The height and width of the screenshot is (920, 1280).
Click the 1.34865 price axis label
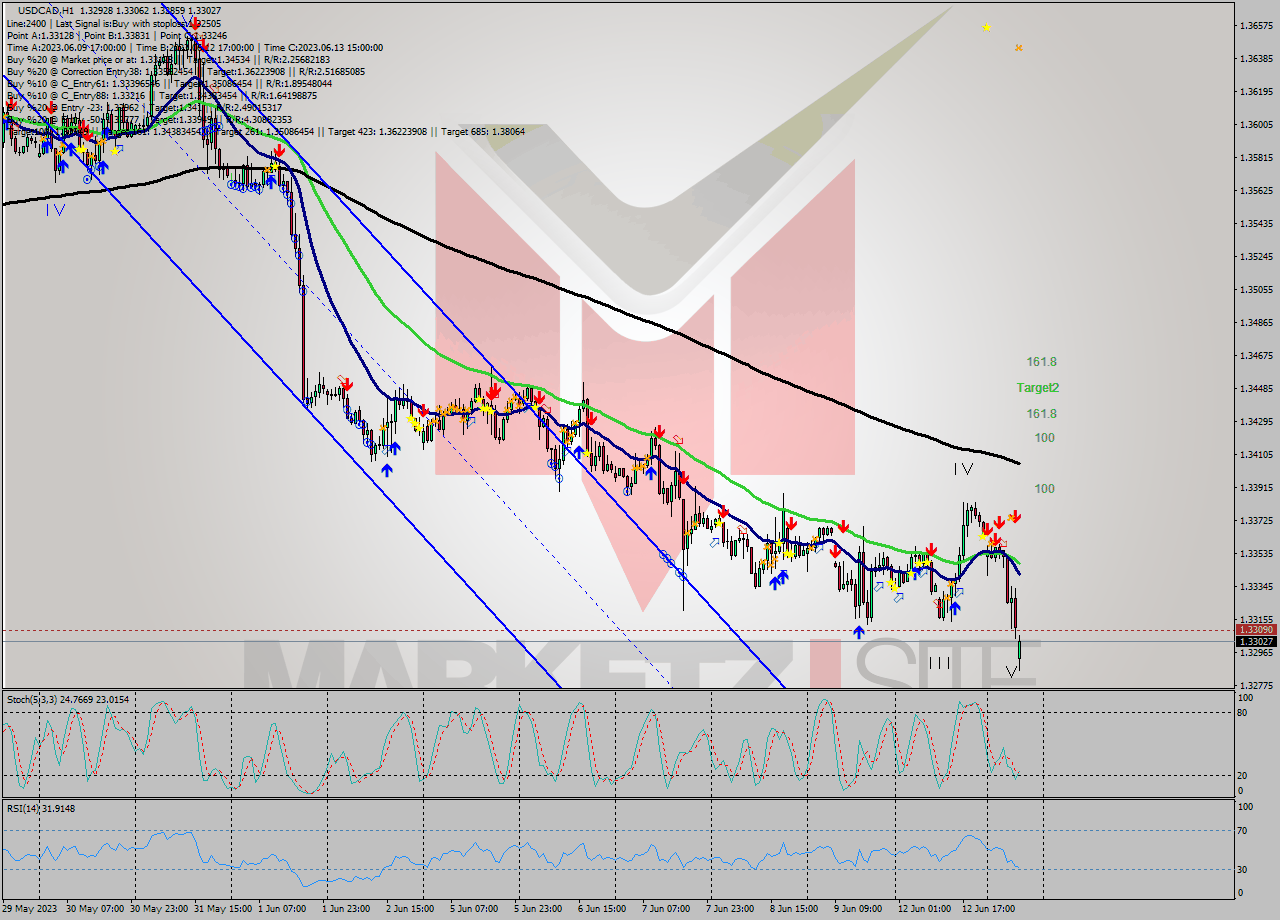point(1255,323)
